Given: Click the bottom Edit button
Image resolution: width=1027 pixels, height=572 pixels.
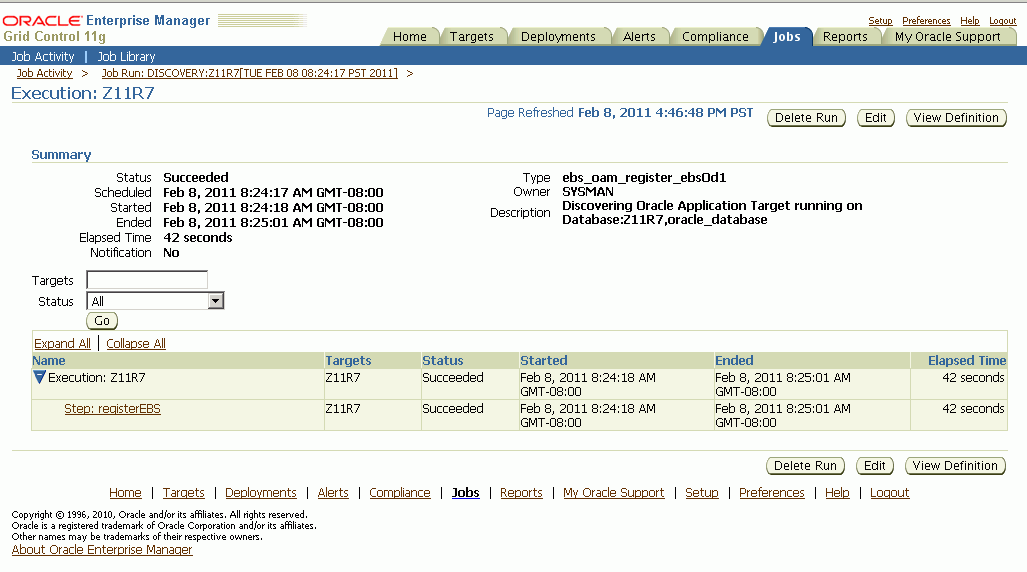Looking at the screenshot, I should (x=874, y=466).
